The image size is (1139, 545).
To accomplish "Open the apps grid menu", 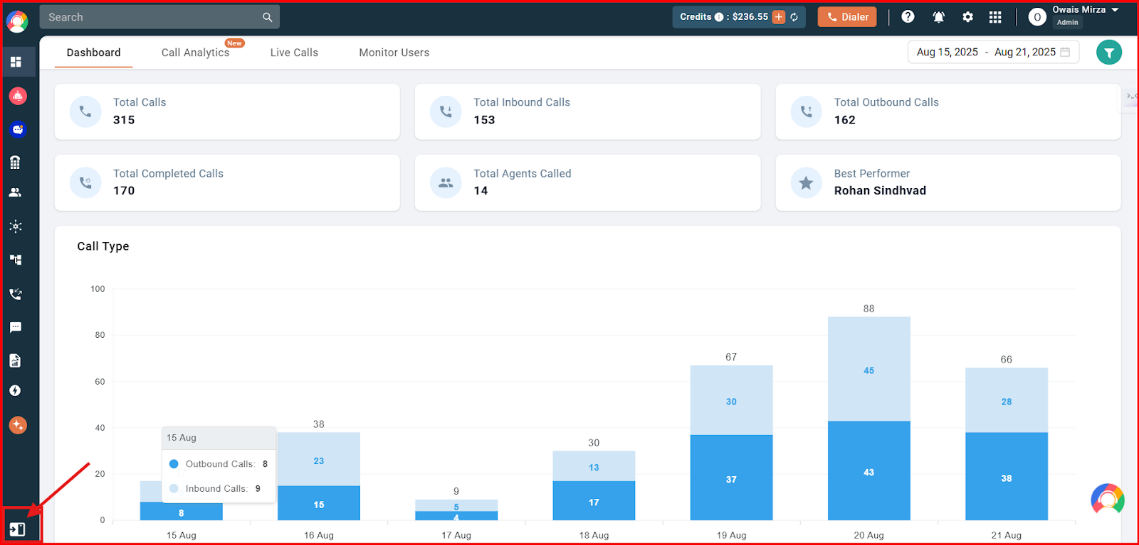I will (x=996, y=17).
